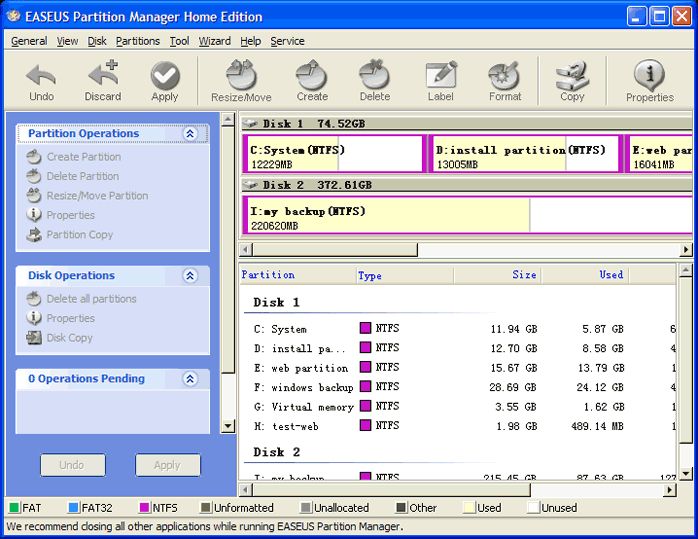
Task: Open the Service menu
Action: 287,41
